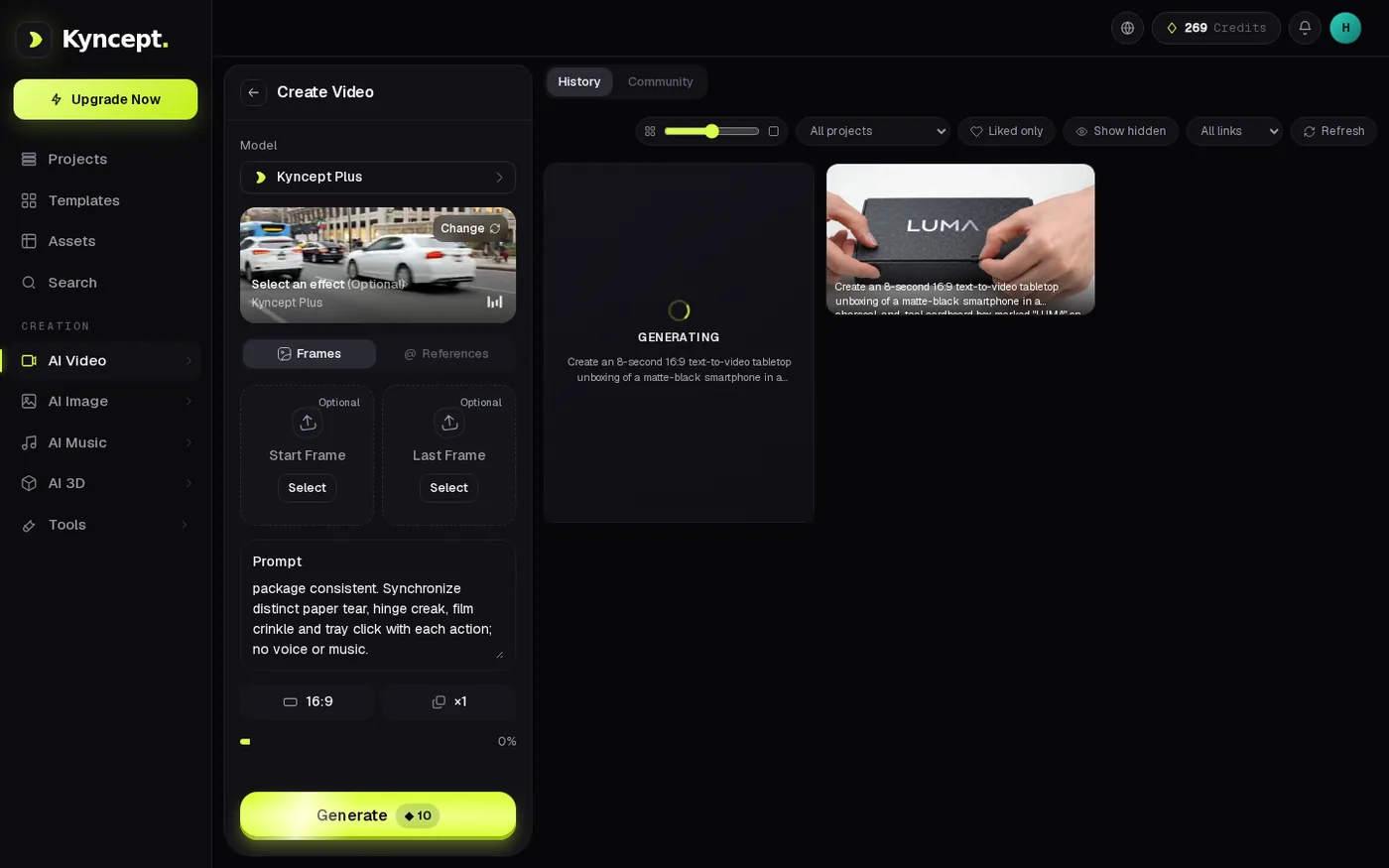Adjust the thumbnail size slider
Image resolution: width=1389 pixels, height=868 pixels.
pyautogui.click(x=711, y=131)
